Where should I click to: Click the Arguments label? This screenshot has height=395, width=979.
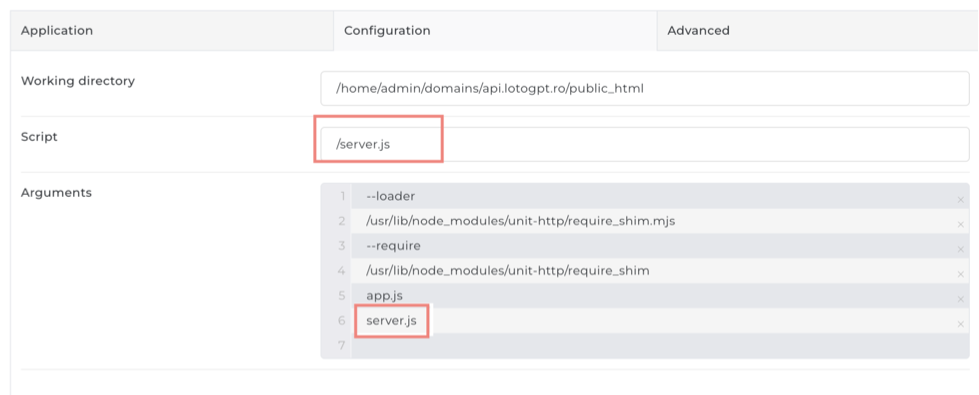pos(56,193)
